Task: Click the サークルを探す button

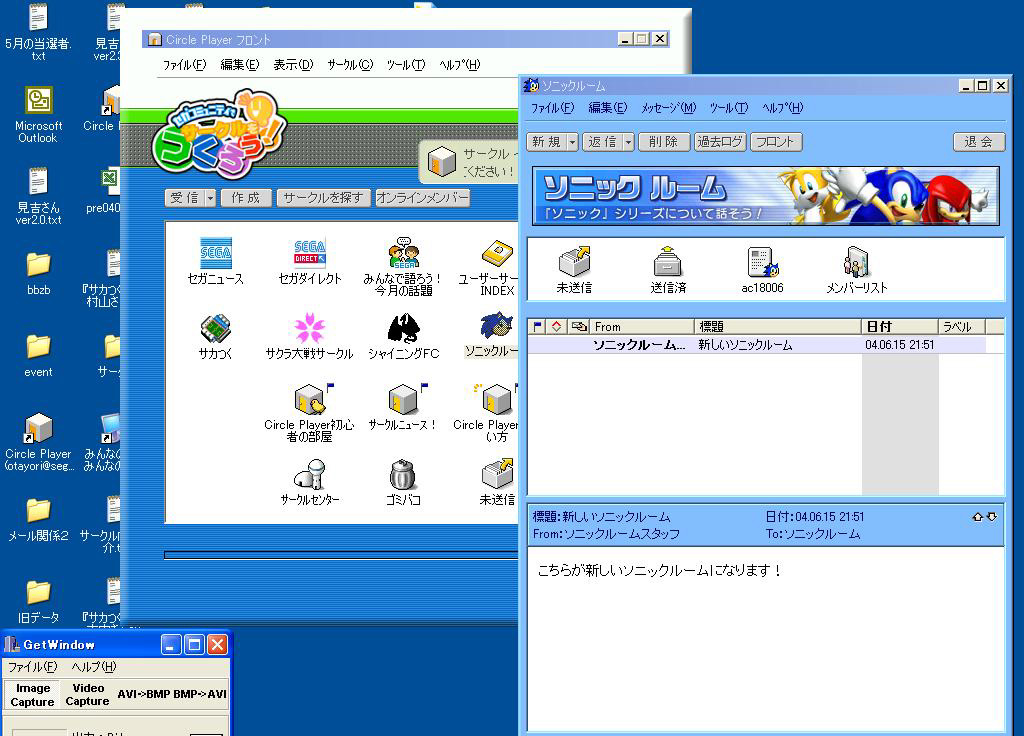Action: coord(323,198)
